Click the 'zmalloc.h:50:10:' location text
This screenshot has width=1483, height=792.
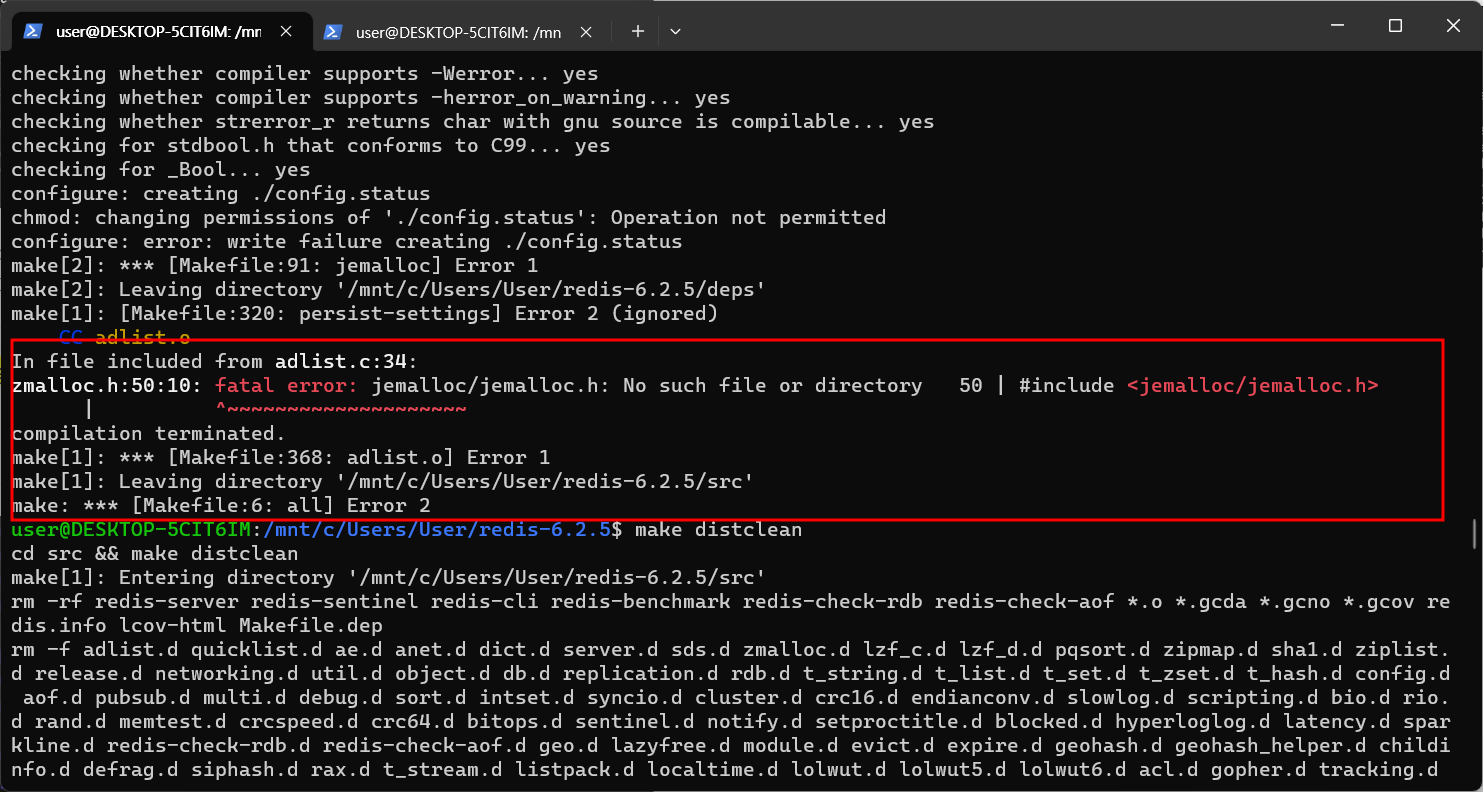coord(107,385)
